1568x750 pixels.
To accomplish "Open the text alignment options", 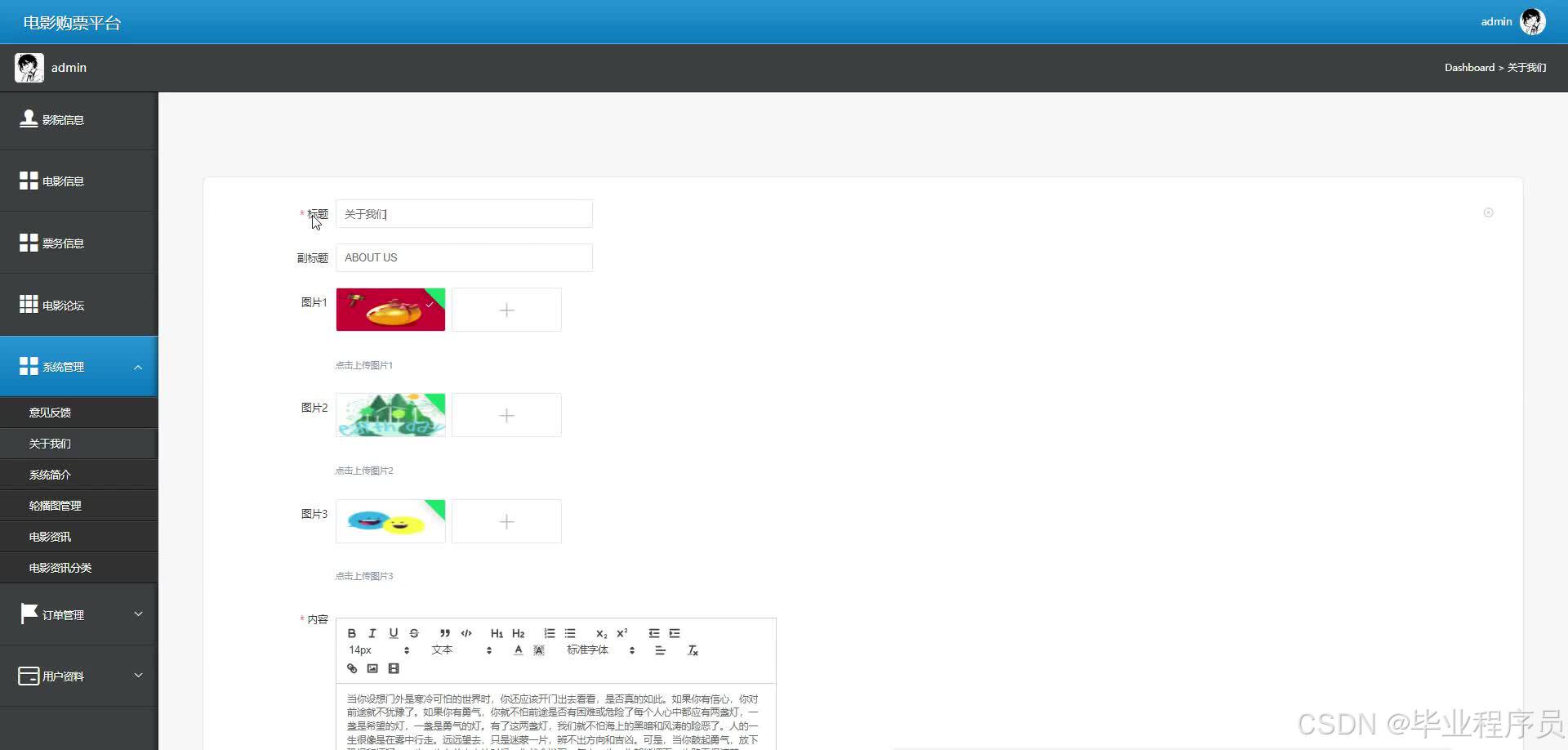I will 660,650.
